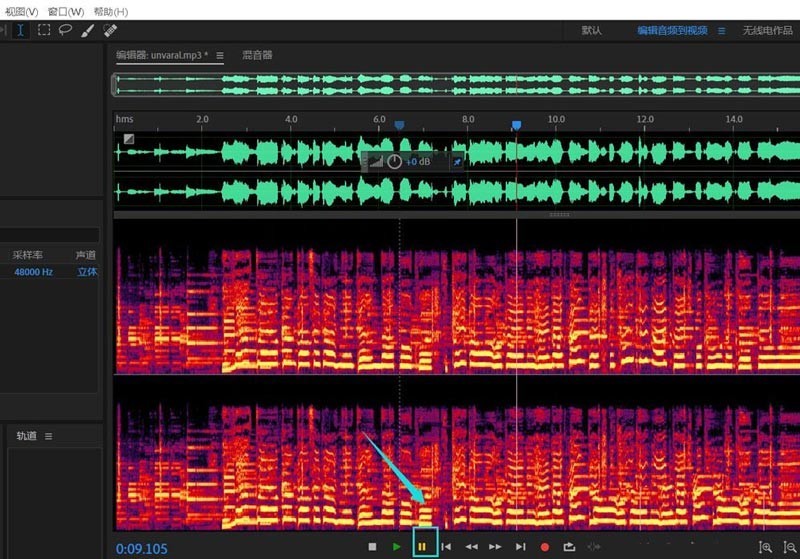800x559 pixels.
Task: Click the Rewind transport button
Action: click(471, 547)
